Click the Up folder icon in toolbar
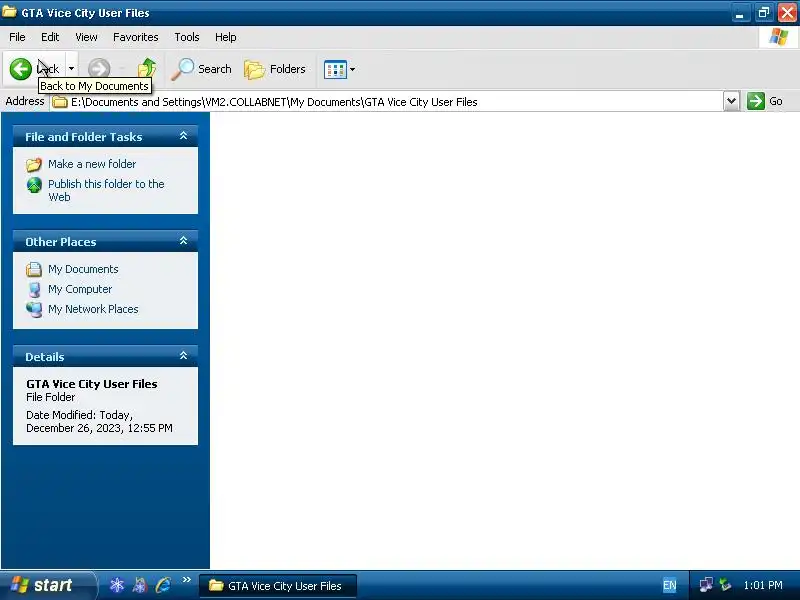Viewport: 800px width, 600px height. click(147, 69)
